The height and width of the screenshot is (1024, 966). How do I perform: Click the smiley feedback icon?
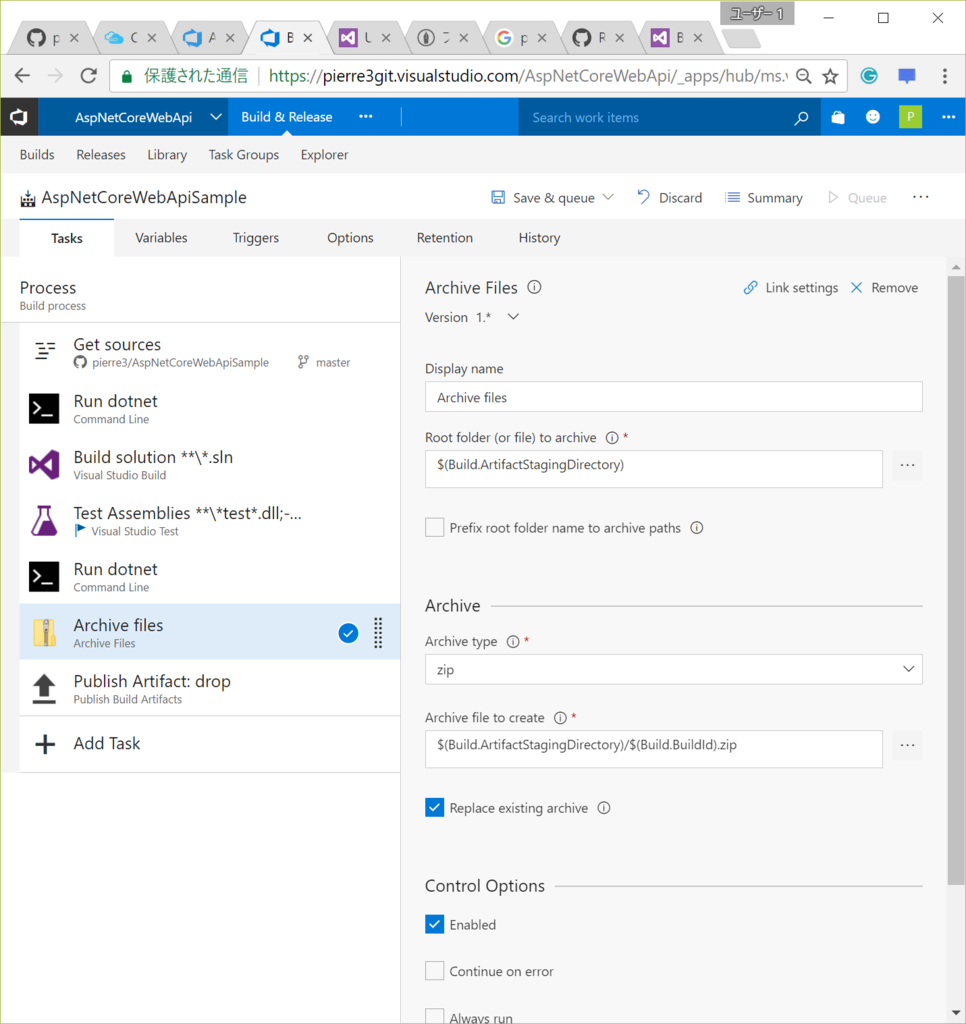click(873, 117)
